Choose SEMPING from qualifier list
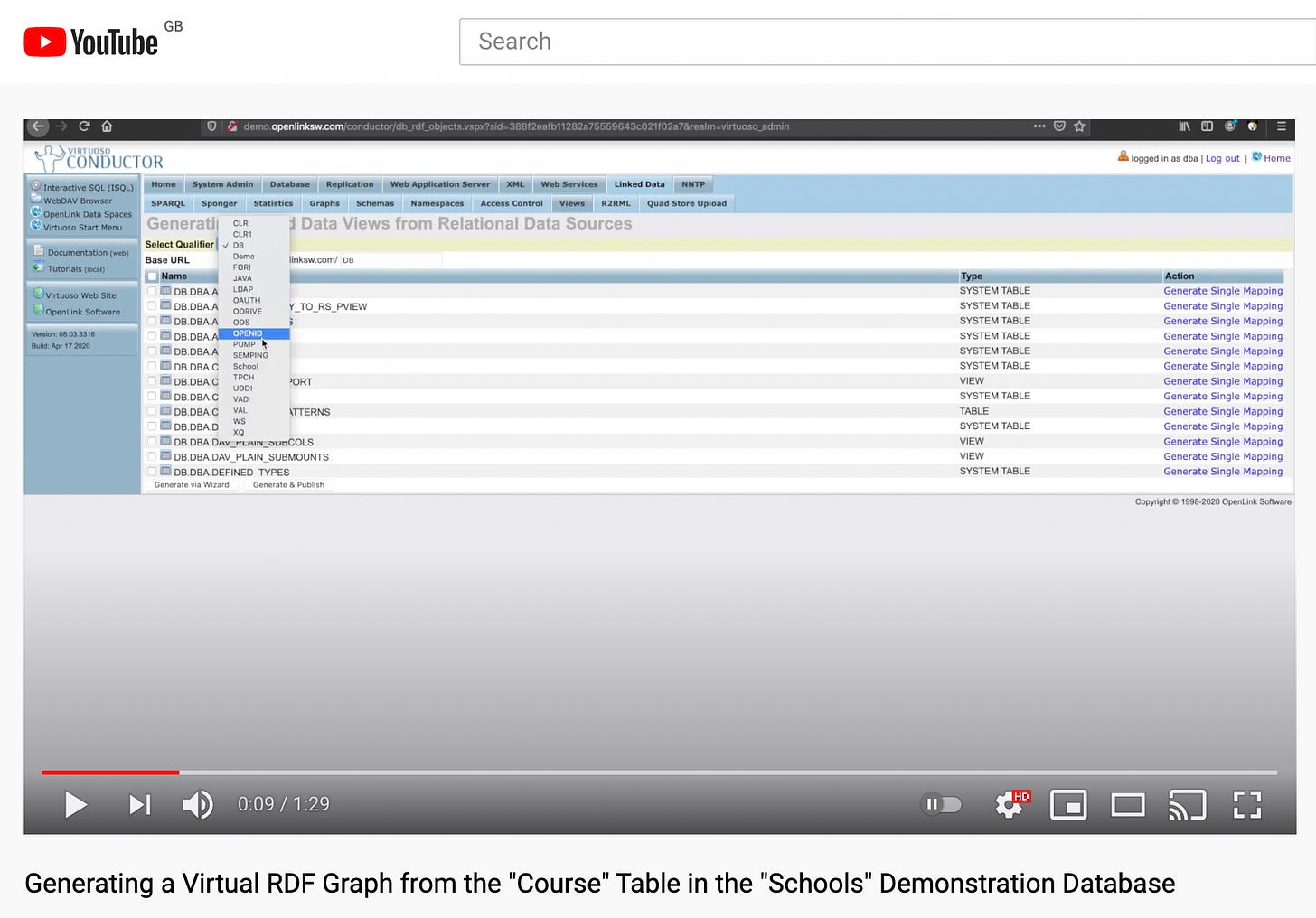The width and height of the screenshot is (1316, 918). pyautogui.click(x=254, y=355)
